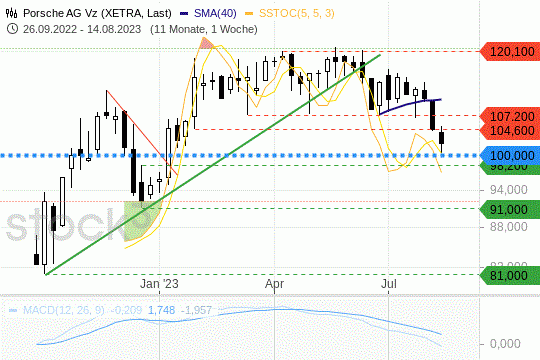540x360 pixels.
Task: Click the MACD value 1,748
Action: (162, 310)
